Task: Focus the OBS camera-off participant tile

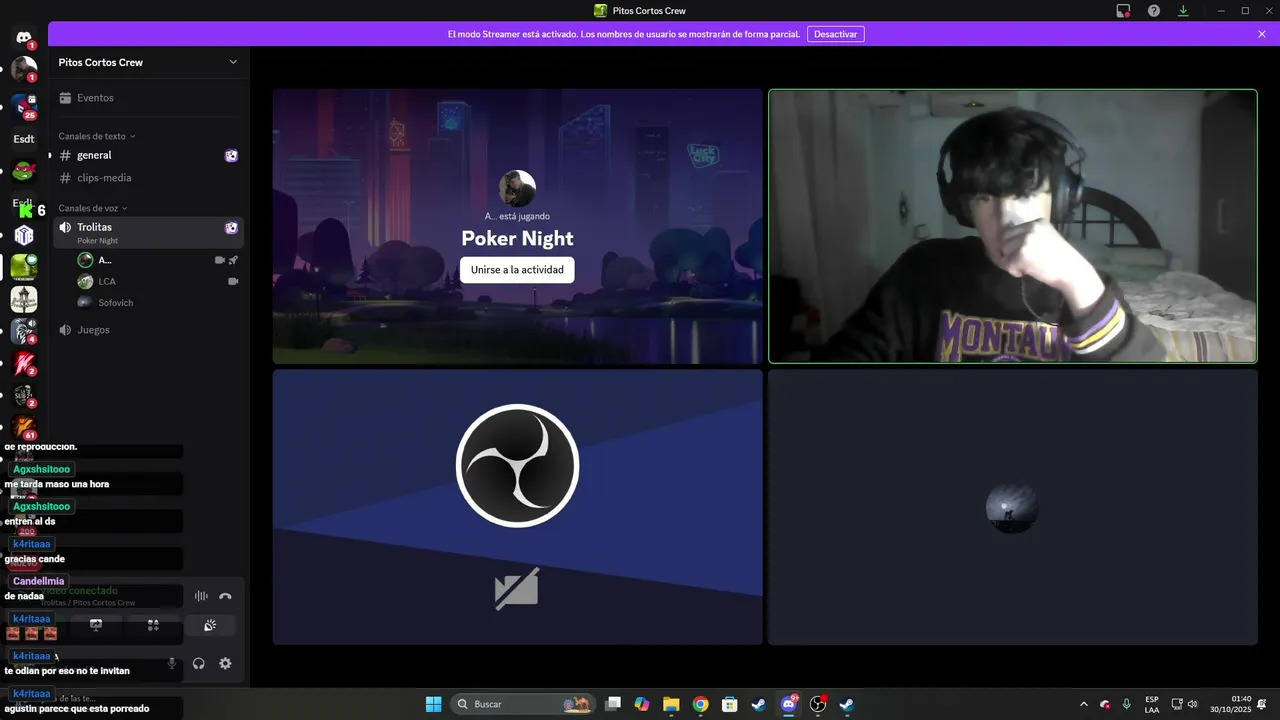Action: [517, 507]
